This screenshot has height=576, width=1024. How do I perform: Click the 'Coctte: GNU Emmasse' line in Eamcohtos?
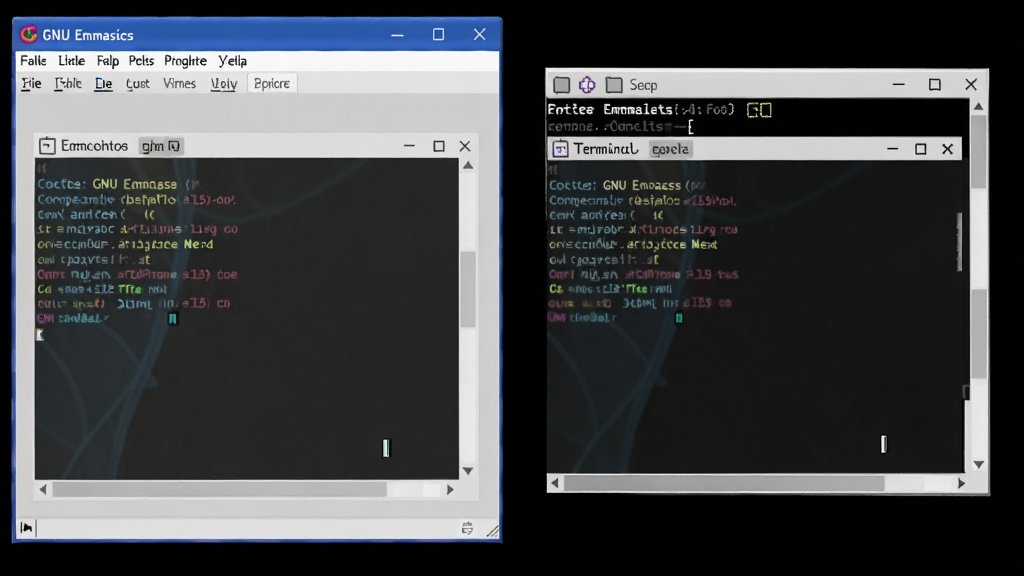tap(118, 184)
